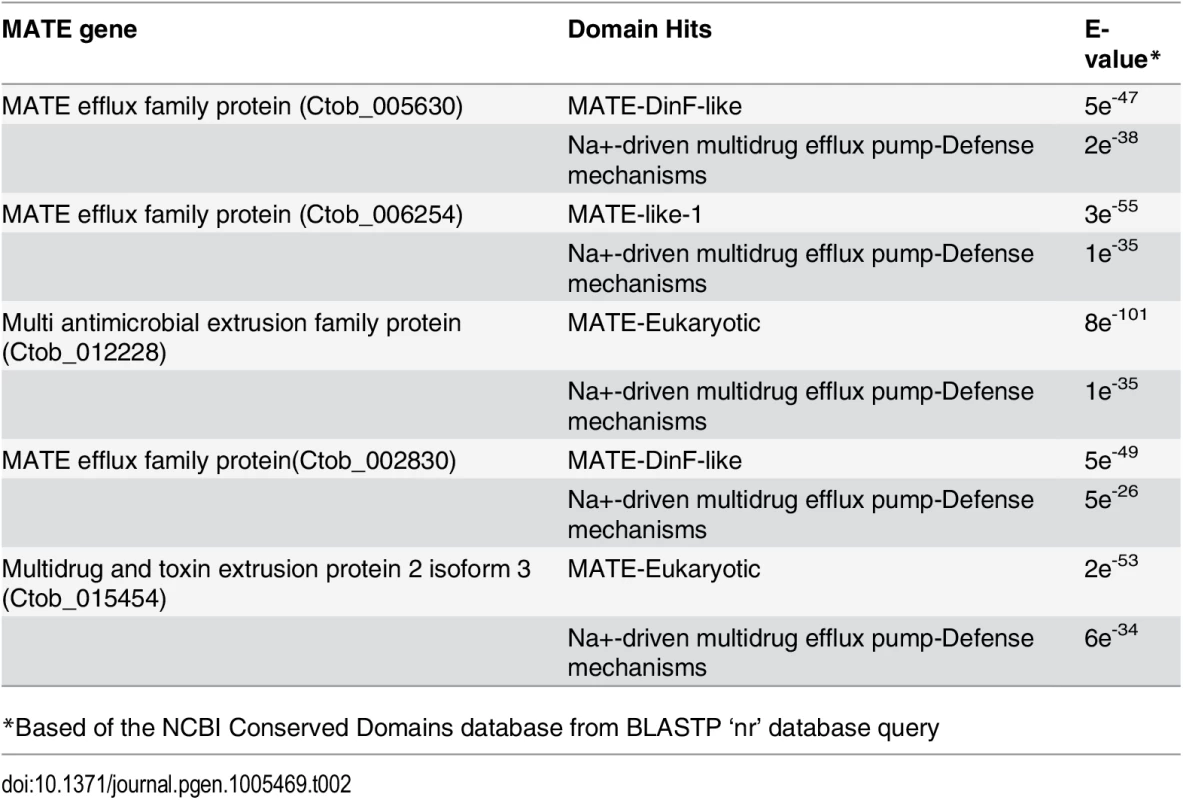
Task: Click the doi:10.1371 journal link text
Action: [x=176, y=784]
